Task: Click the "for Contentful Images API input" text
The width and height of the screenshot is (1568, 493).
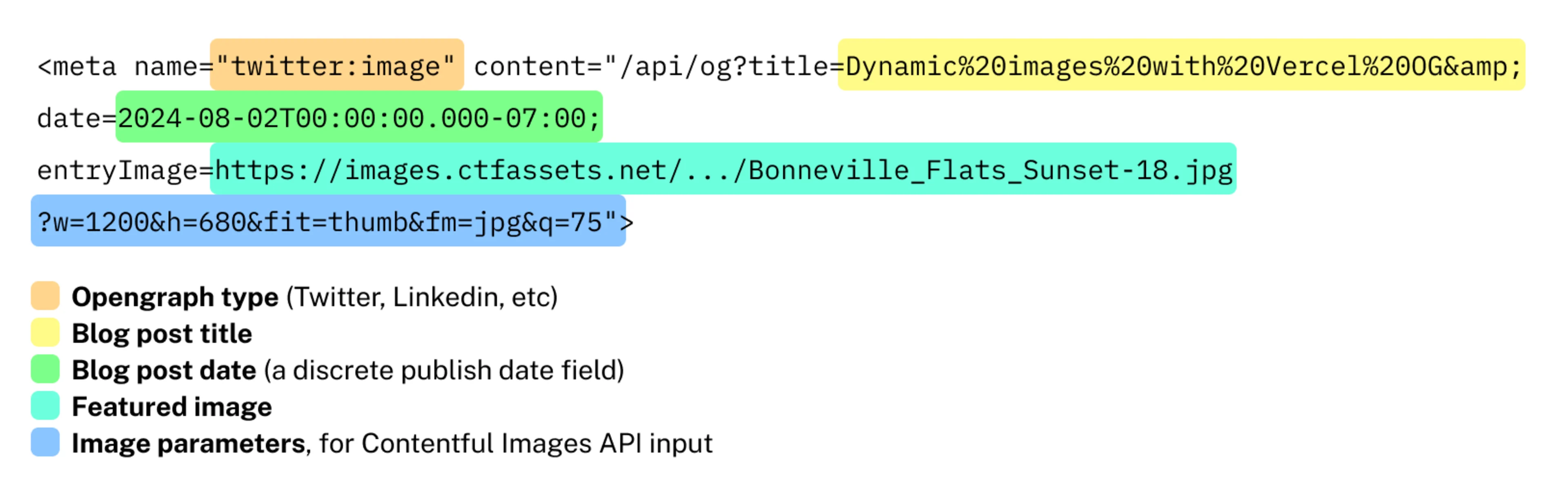Action: [515, 443]
